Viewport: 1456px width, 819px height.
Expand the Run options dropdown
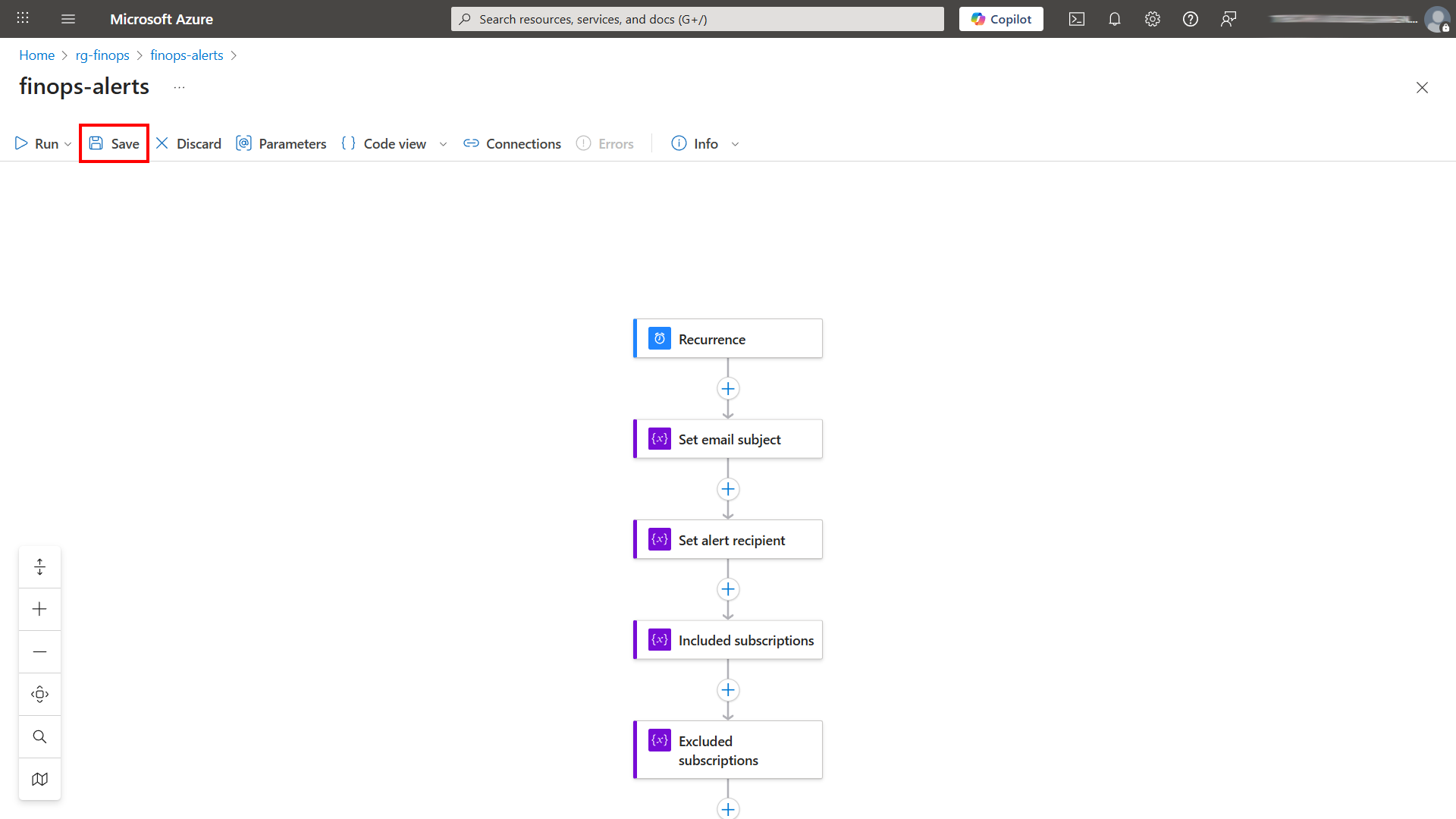point(67,143)
